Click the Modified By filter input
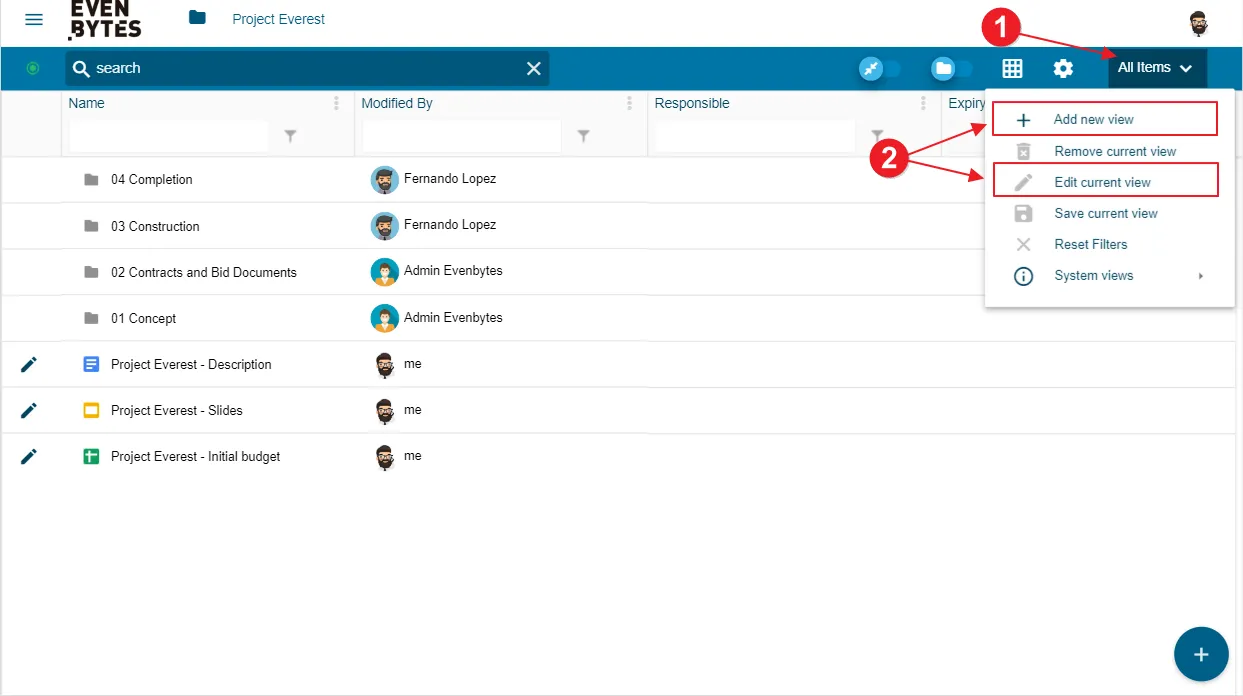This screenshot has height=696, width=1243. click(461, 136)
